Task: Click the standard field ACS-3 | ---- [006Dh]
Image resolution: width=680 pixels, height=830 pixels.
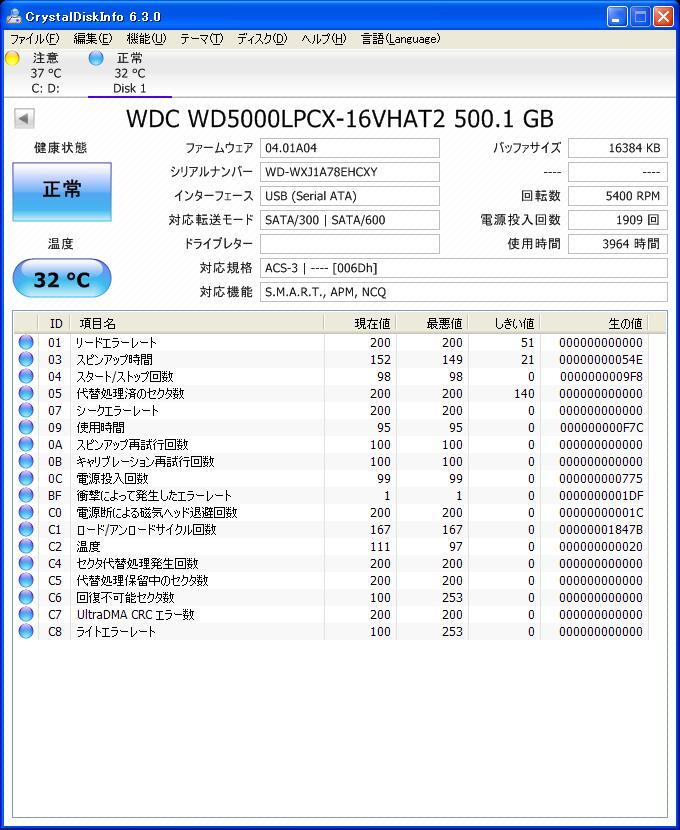Action: [464, 268]
